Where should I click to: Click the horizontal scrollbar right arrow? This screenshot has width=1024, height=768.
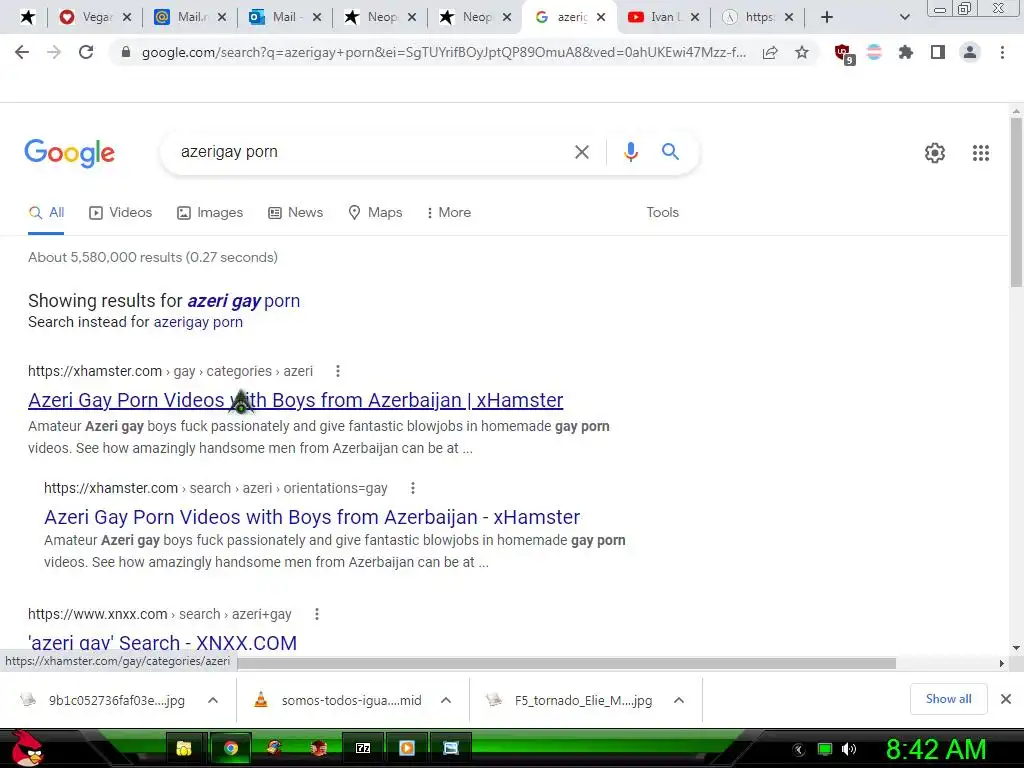(x=1001, y=664)
